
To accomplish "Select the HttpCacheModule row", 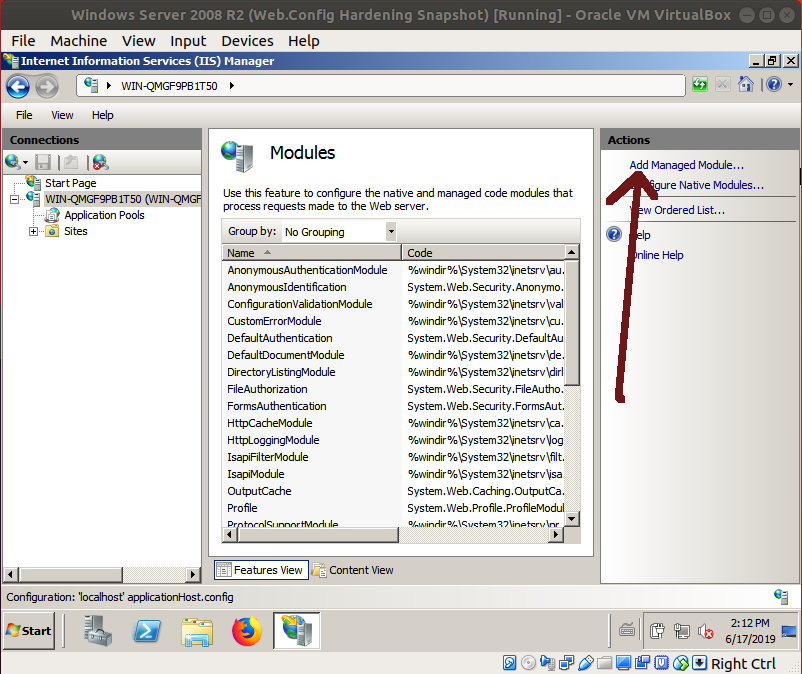I will (393, 423).
